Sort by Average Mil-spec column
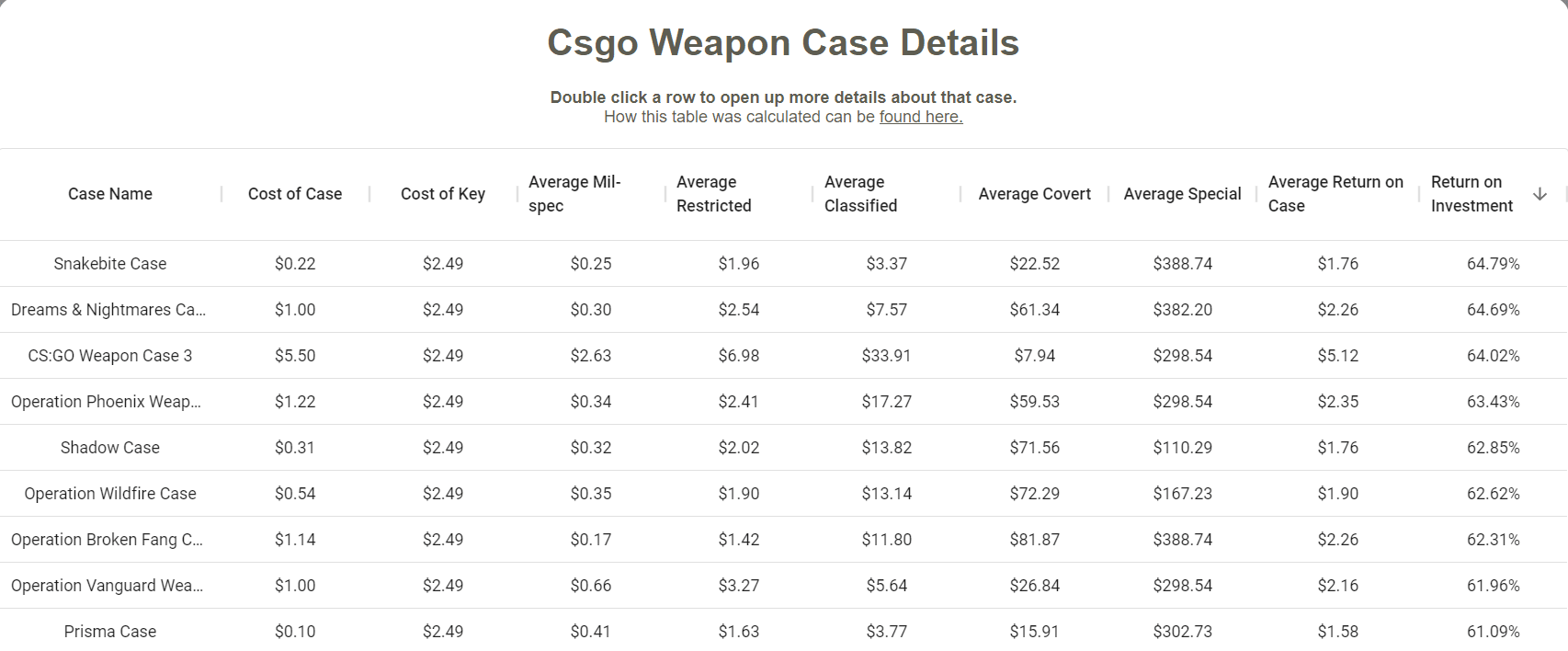 574,194
